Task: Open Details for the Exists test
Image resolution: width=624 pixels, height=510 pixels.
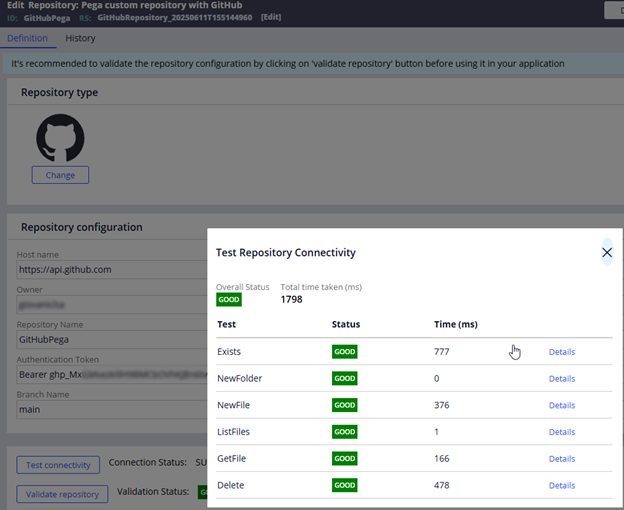Action: coord(562,352)
